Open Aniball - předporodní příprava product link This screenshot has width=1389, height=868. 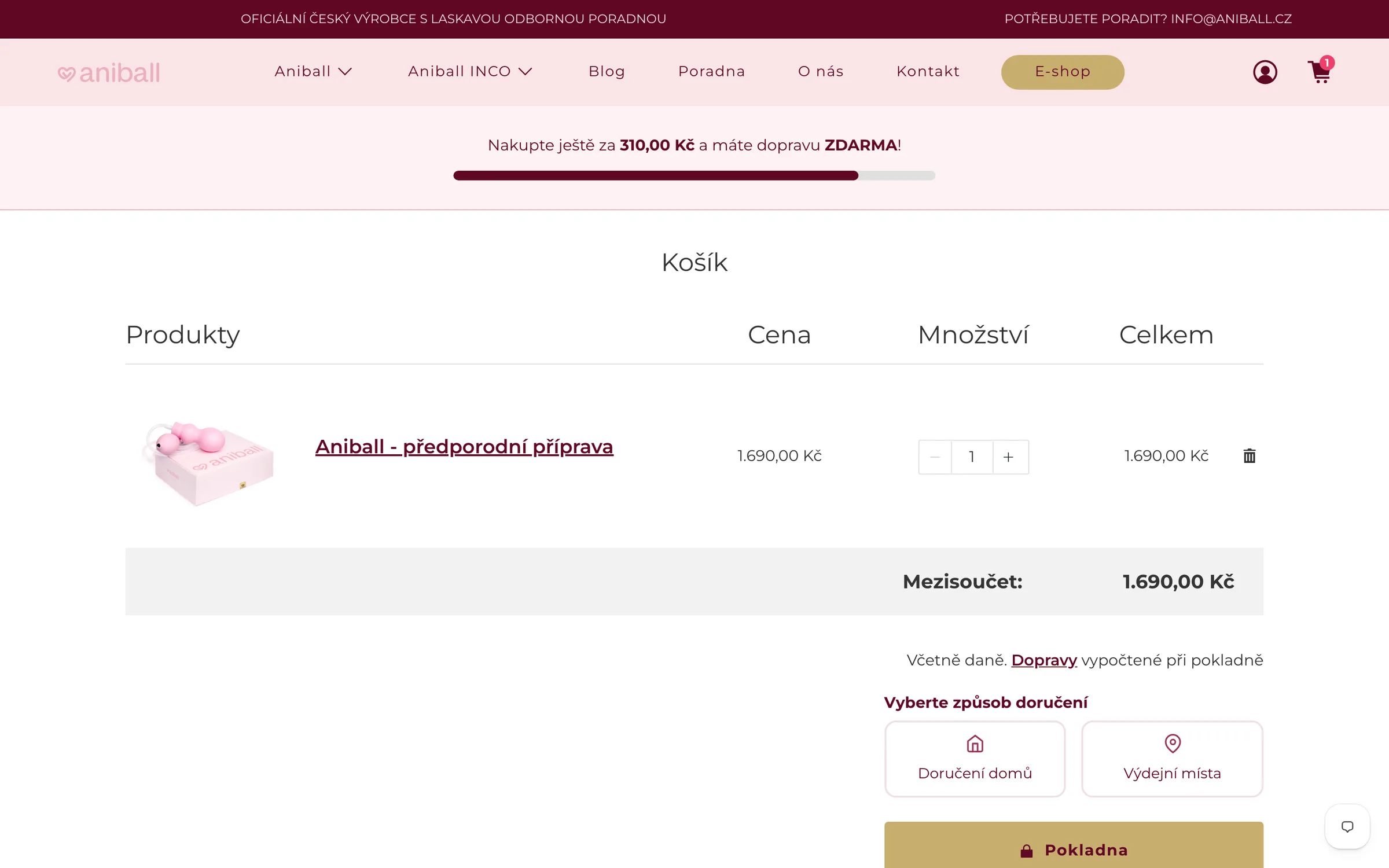coord(464,447)
